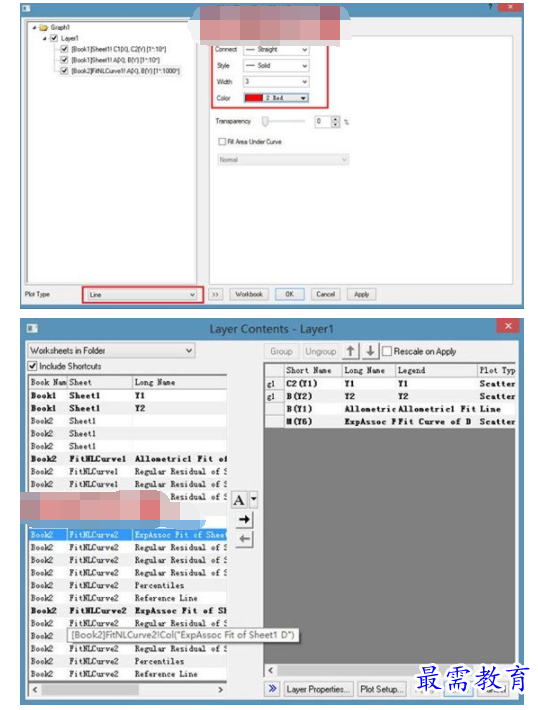
Task: Click the Sheet column header in the left list
Action: coord(100,382)
